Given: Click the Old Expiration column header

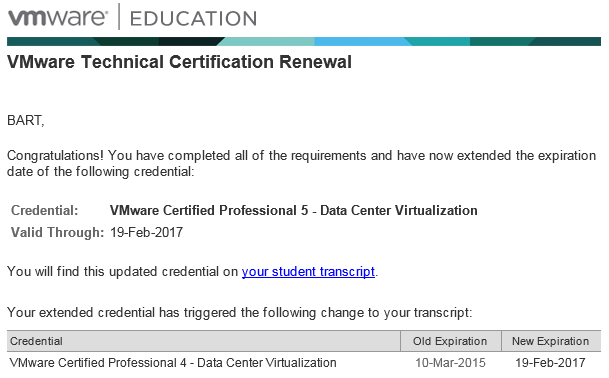Looking at the screenshot, I should [451, 341].
